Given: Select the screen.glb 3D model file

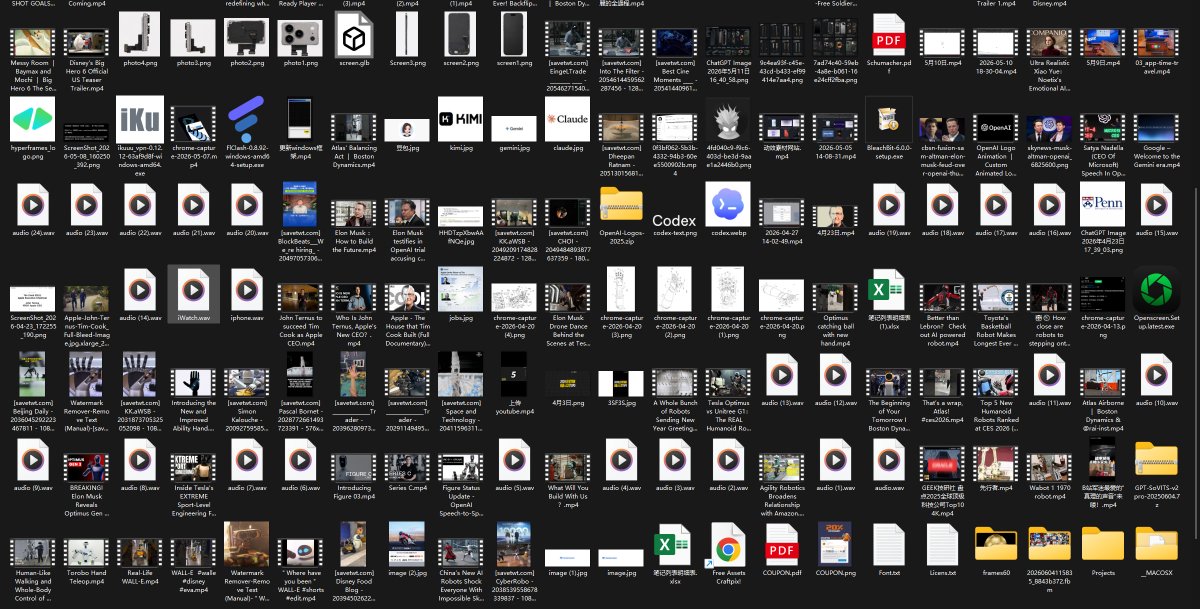Looking at the screenshot, I should [x=354, y=35].
